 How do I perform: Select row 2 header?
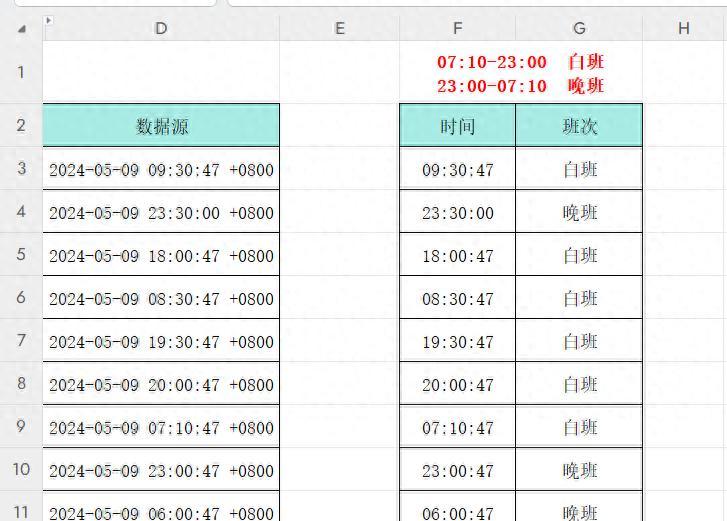point(21,125)
